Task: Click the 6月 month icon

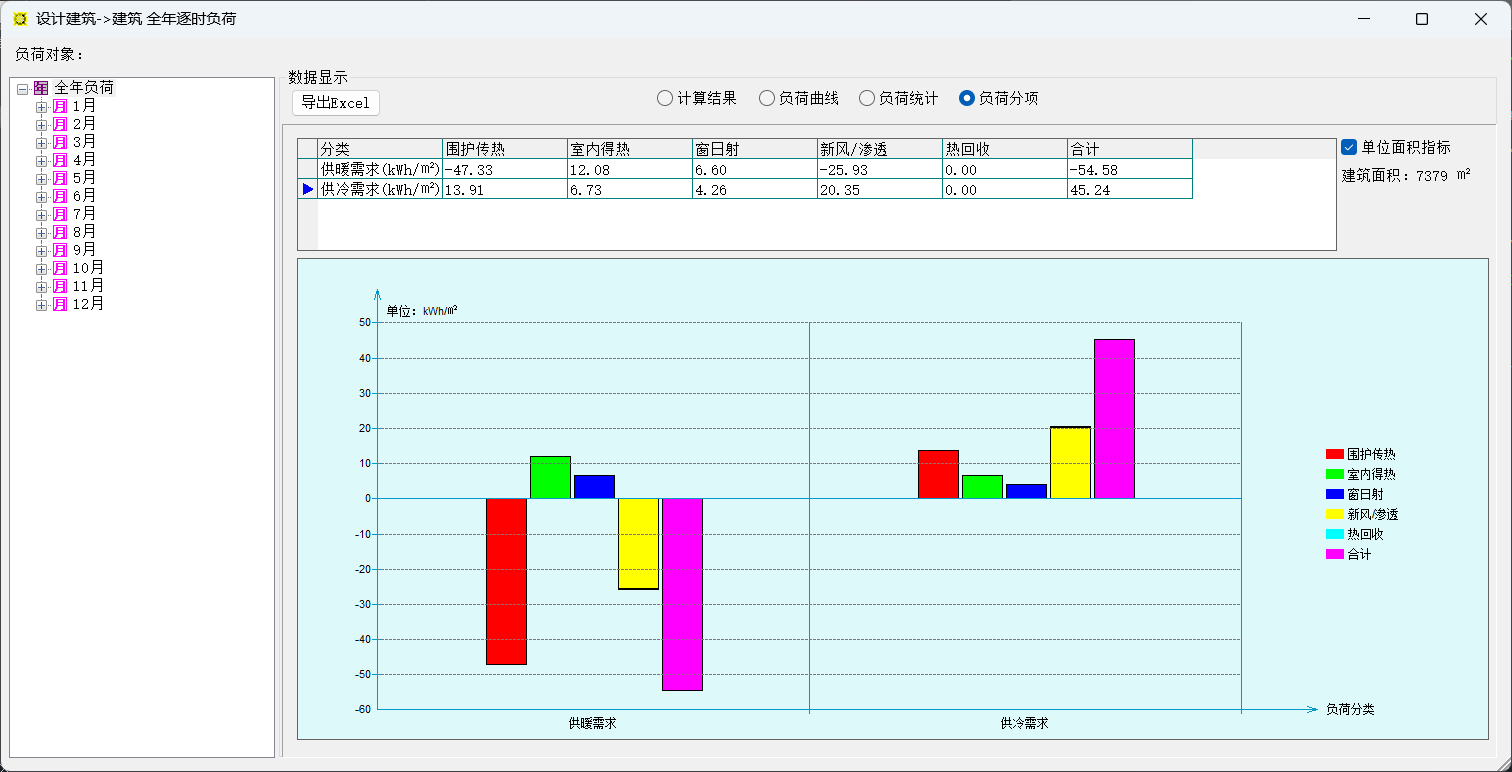Action: [60, 196]
